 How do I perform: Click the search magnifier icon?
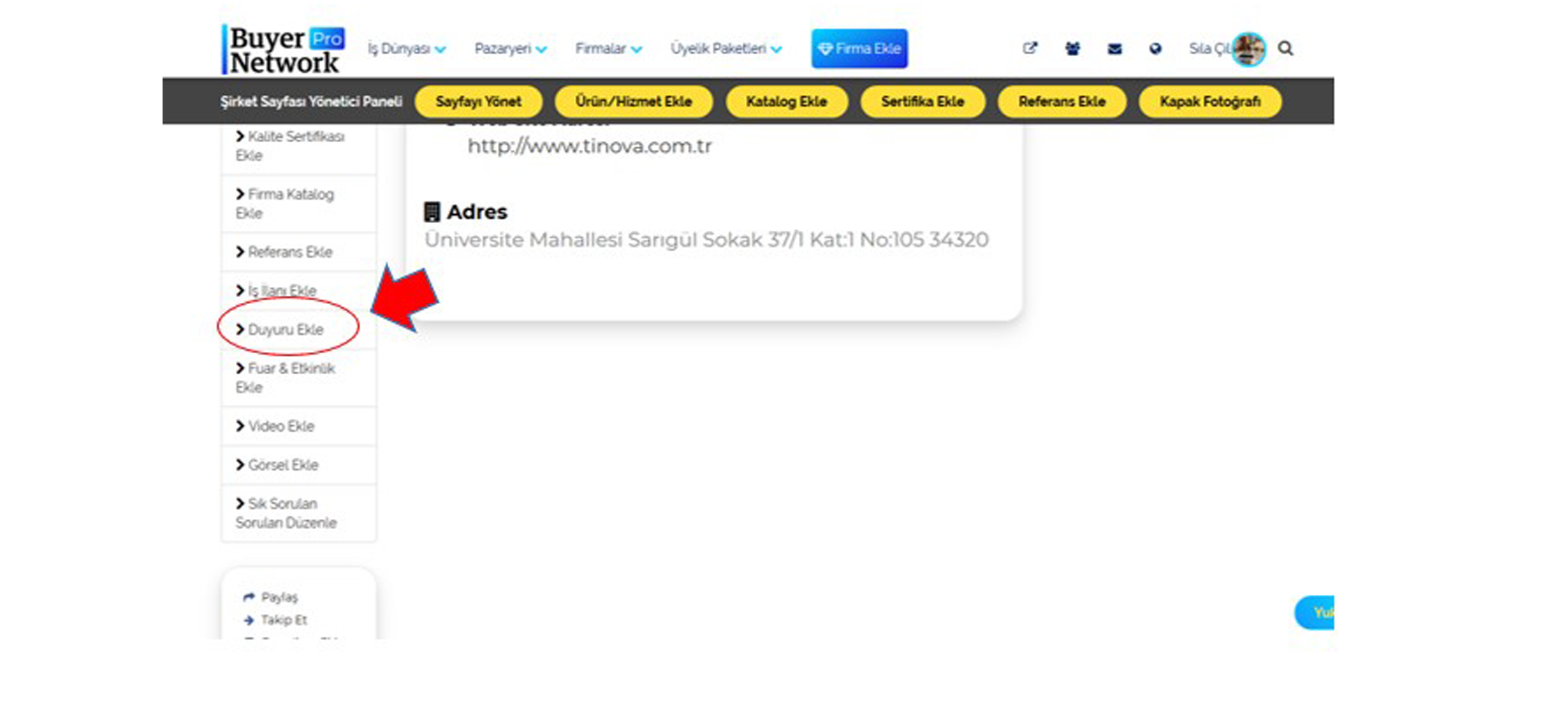point(1285,49)
